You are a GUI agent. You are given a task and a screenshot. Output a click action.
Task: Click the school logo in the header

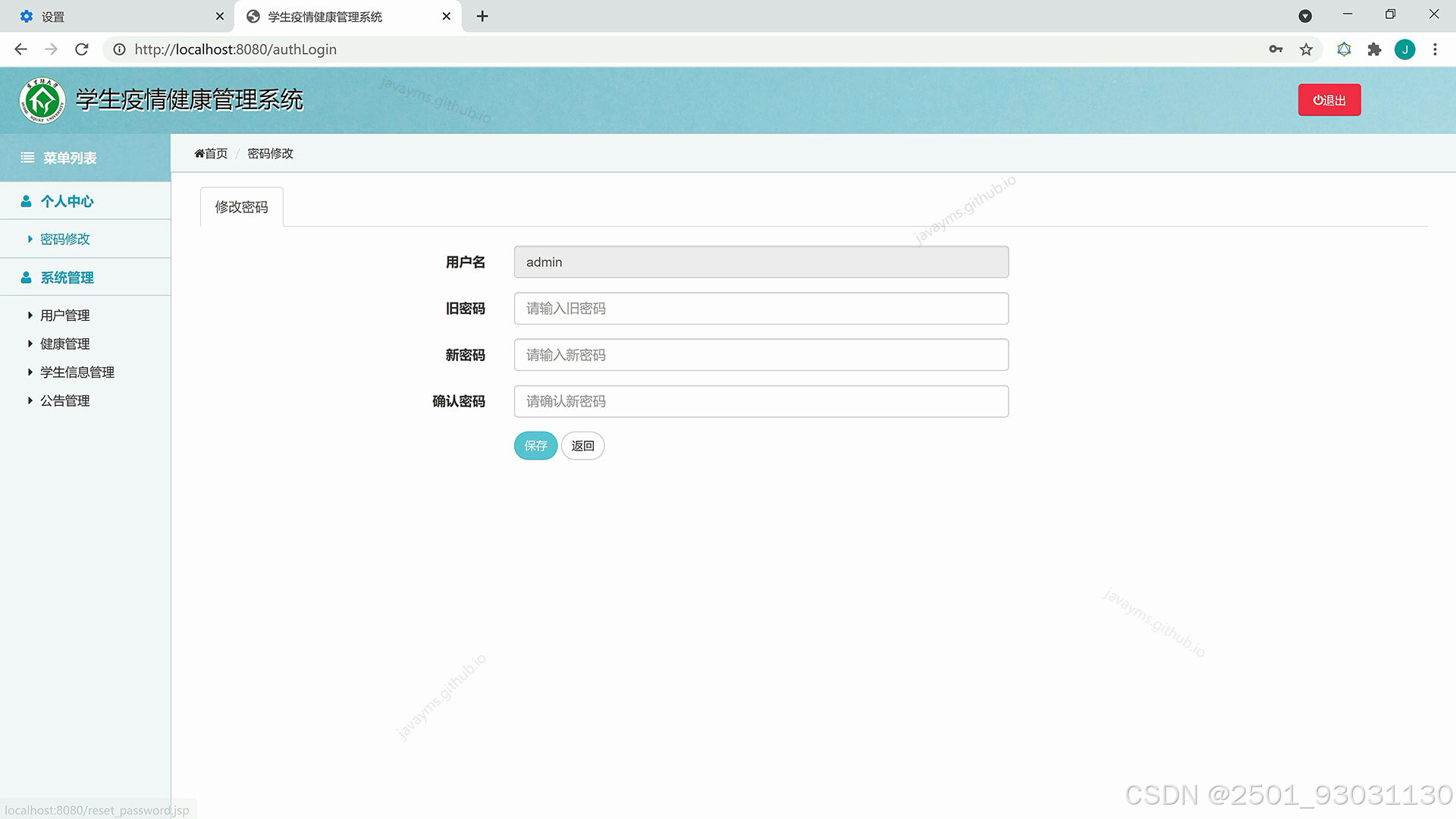pos(42,100)
